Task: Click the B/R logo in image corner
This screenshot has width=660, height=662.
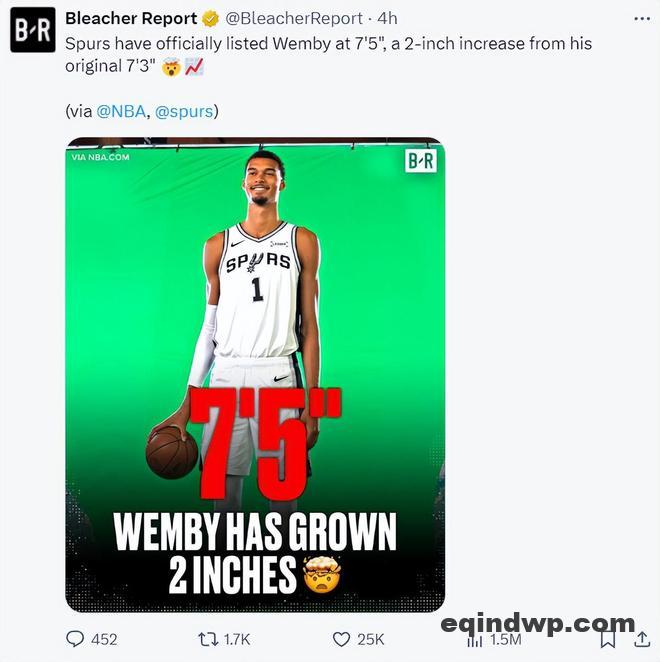Action: click(x=421, y=161)
